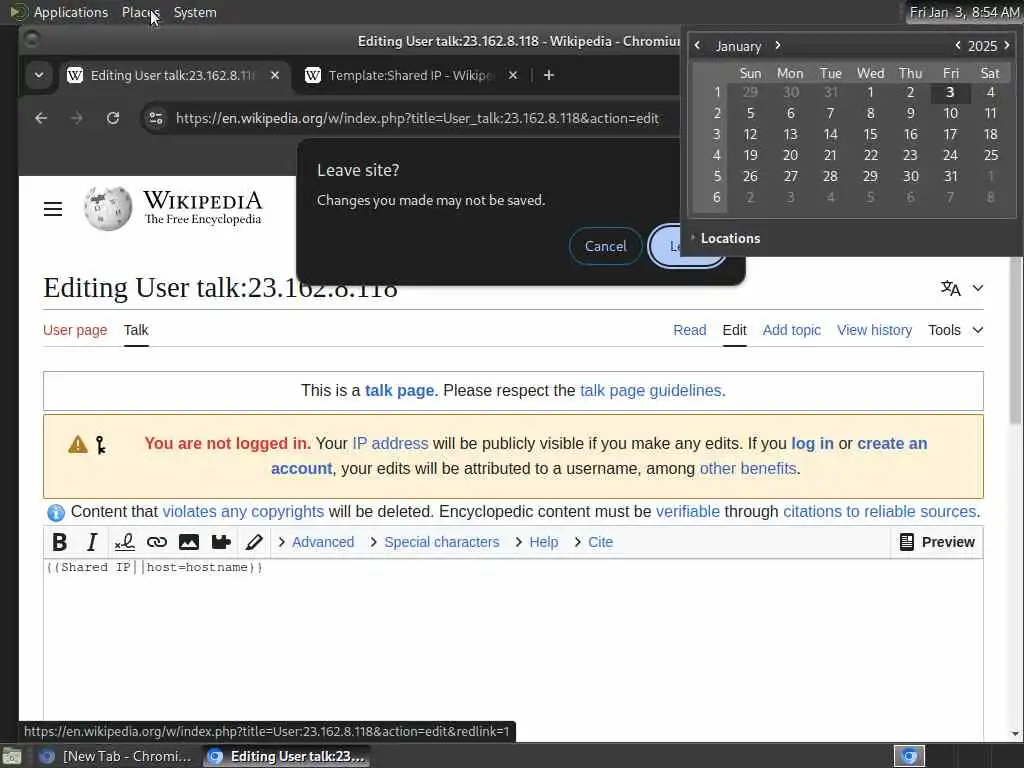Open the language translate icon

pos(950,288)
